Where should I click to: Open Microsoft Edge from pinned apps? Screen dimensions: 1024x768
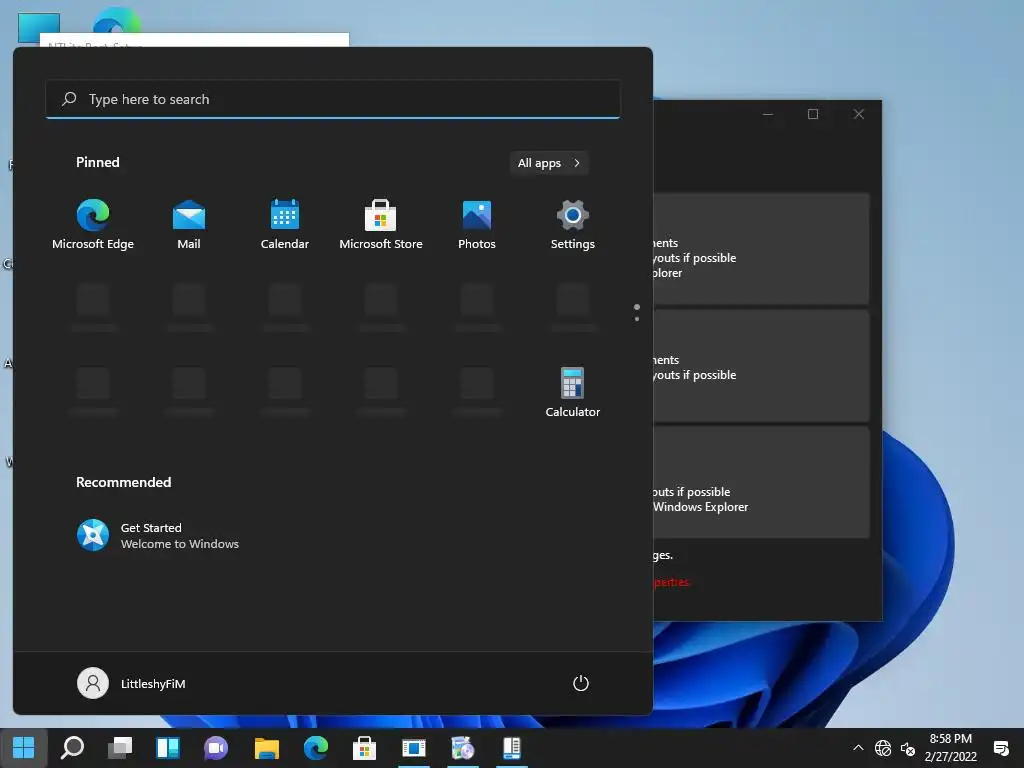tap(93, 224)
